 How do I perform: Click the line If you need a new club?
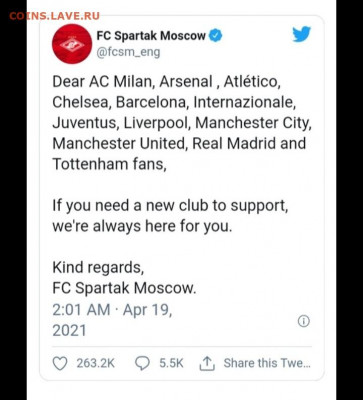tap(170, 206)
